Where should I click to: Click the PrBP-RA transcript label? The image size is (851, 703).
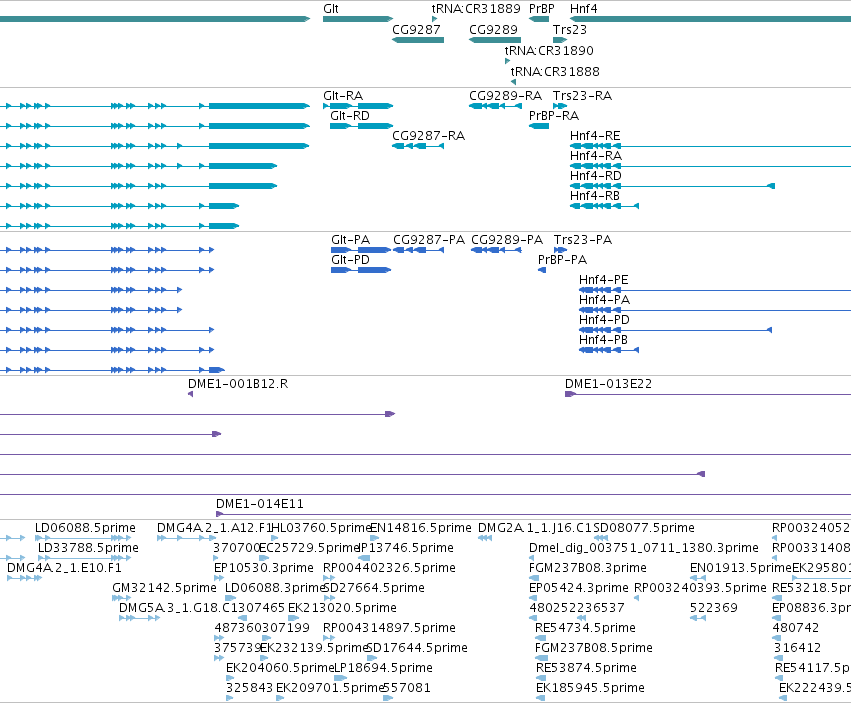(554, 116)
